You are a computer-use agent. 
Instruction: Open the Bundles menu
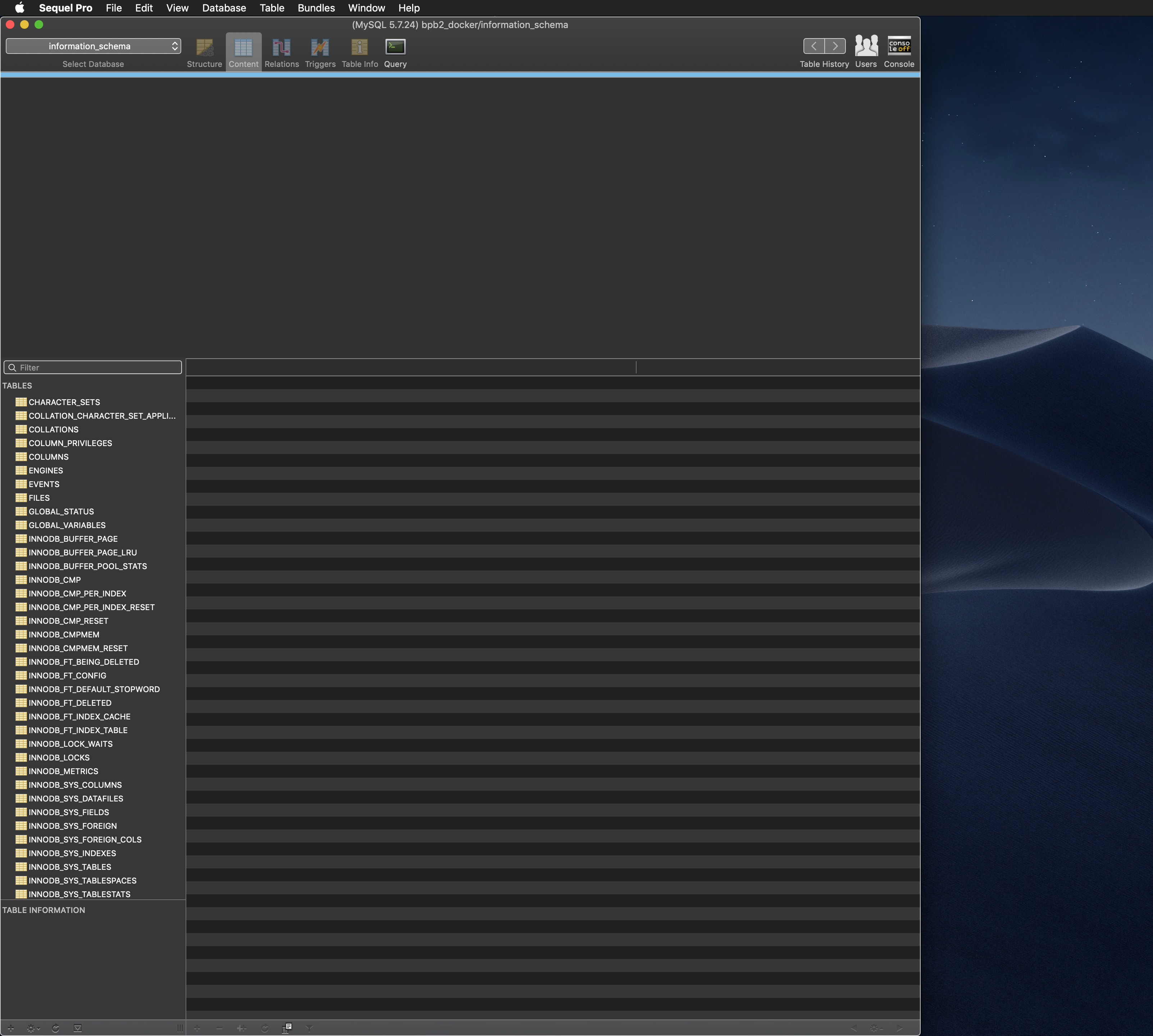[x=316, y=8]
